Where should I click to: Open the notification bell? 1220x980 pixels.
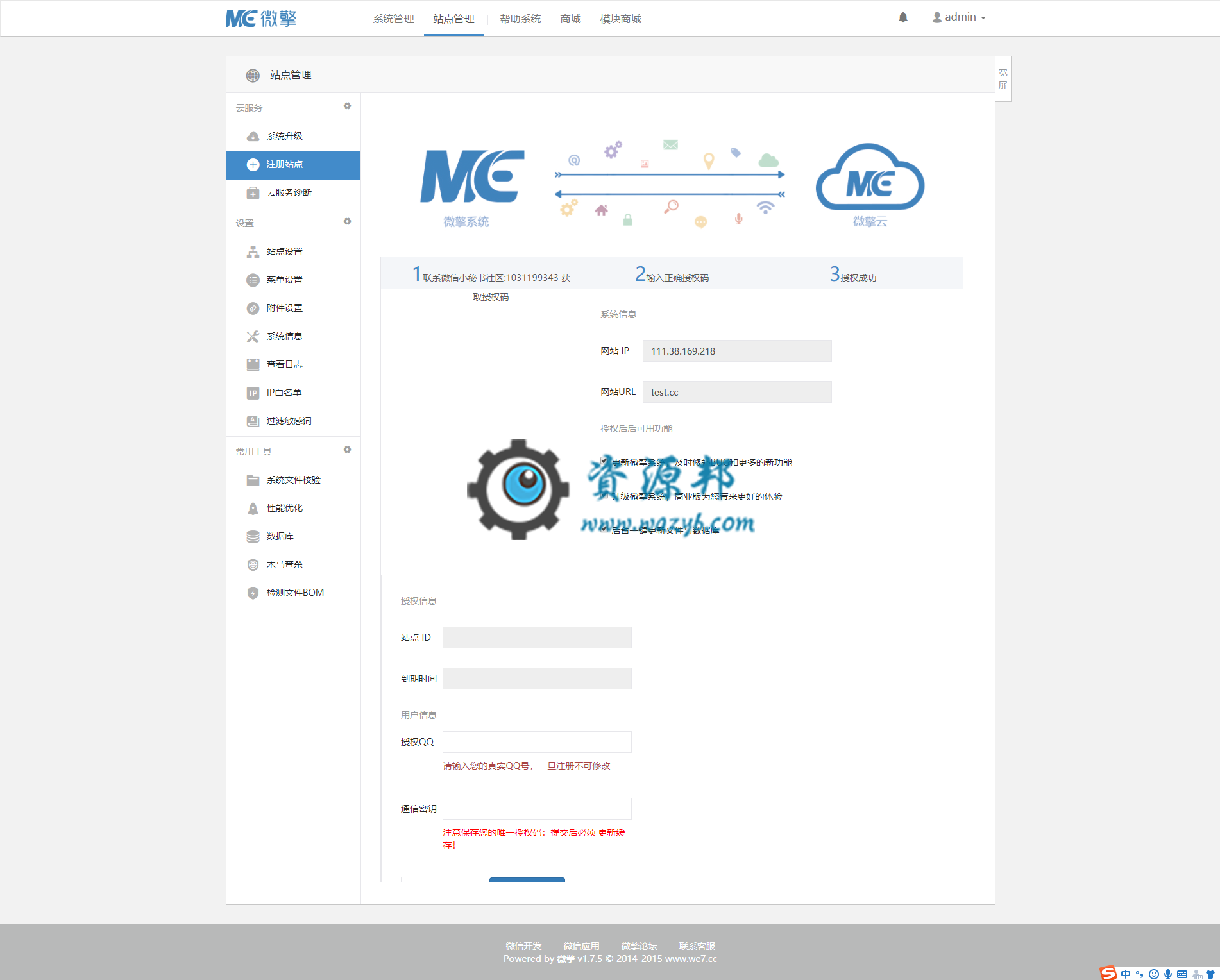click(903, 17)
